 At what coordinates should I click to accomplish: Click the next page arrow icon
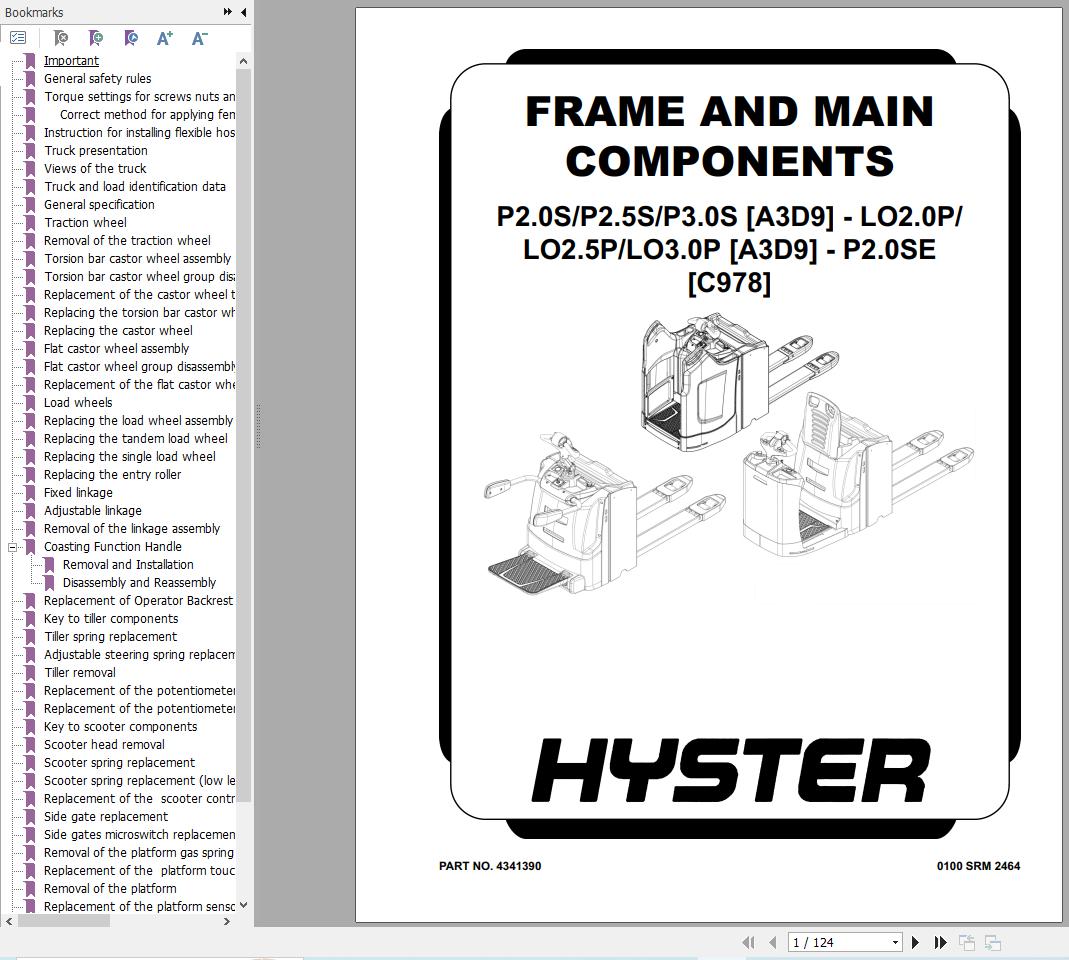(915, 942)
